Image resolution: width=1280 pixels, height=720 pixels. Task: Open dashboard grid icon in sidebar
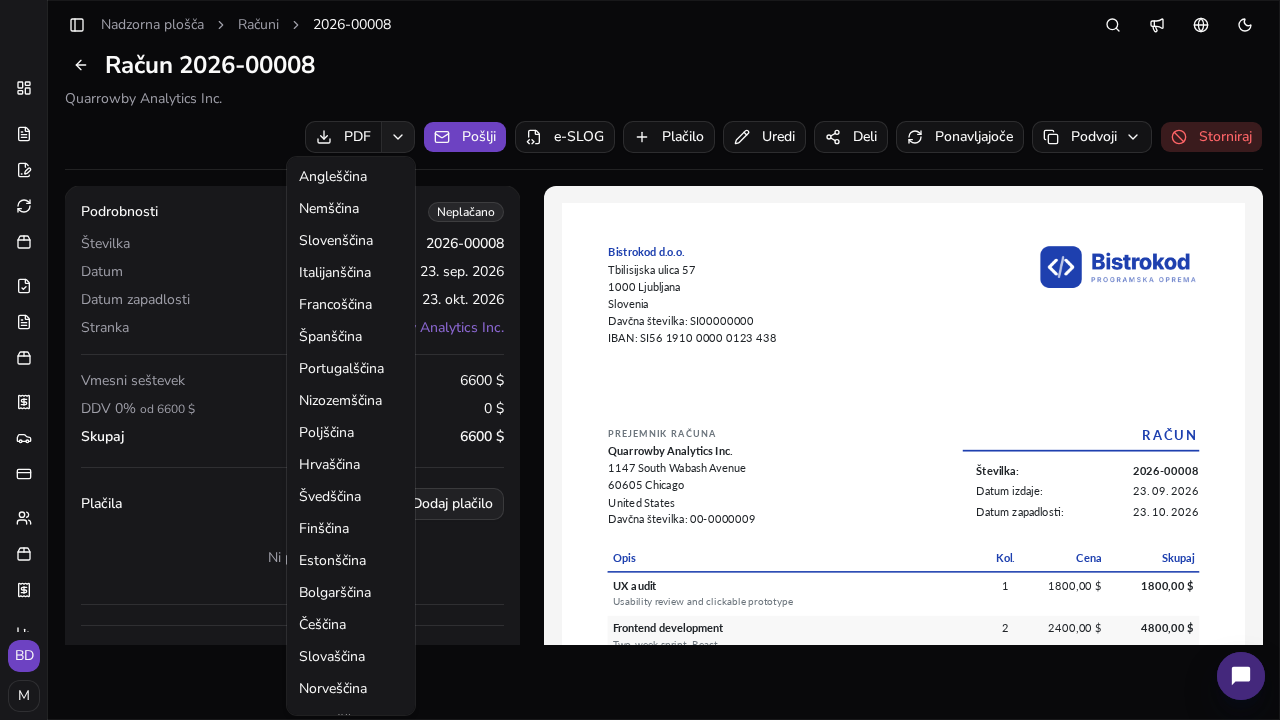pyautogui.click(x=24, y=88)
